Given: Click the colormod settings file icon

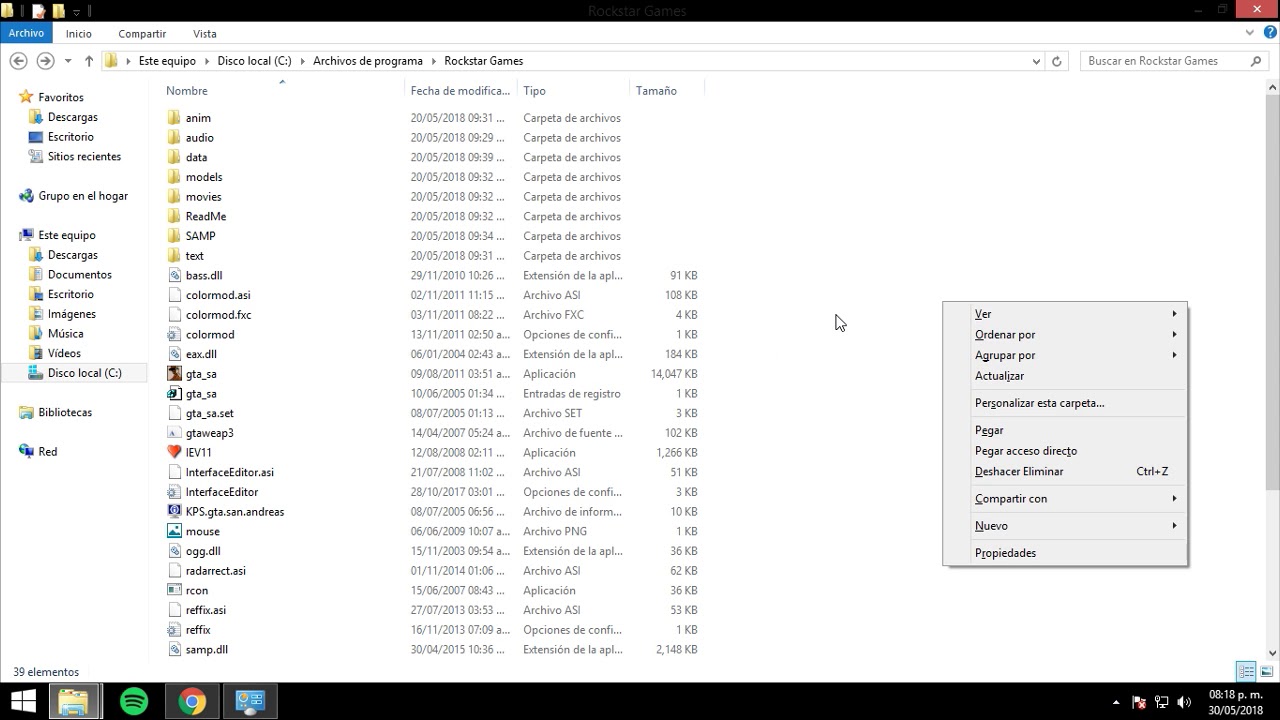Looking at the screenshot, I should tap(174, 334).
